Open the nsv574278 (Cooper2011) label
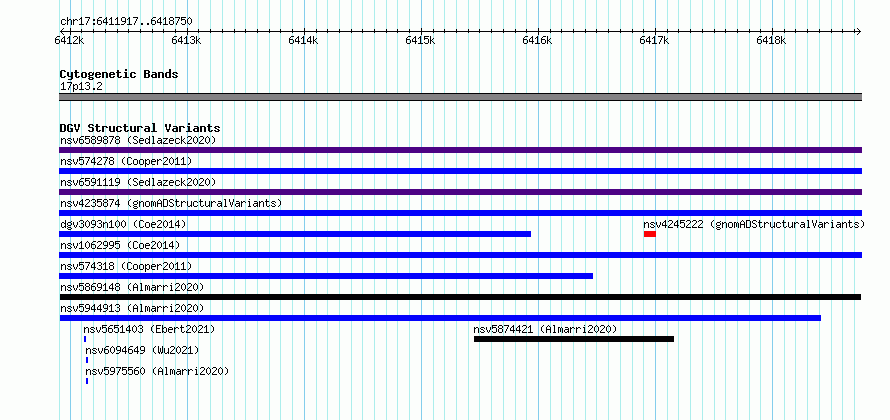This screenshot has width=890, height=420. click(125, 161)
